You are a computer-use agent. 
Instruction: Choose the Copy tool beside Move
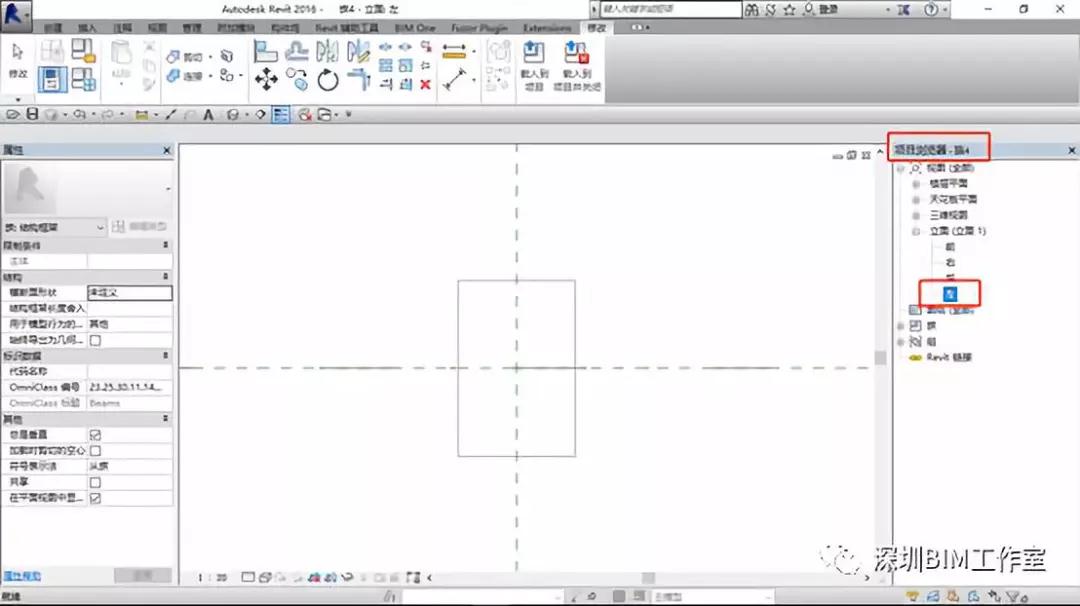[x=297, y=80]
